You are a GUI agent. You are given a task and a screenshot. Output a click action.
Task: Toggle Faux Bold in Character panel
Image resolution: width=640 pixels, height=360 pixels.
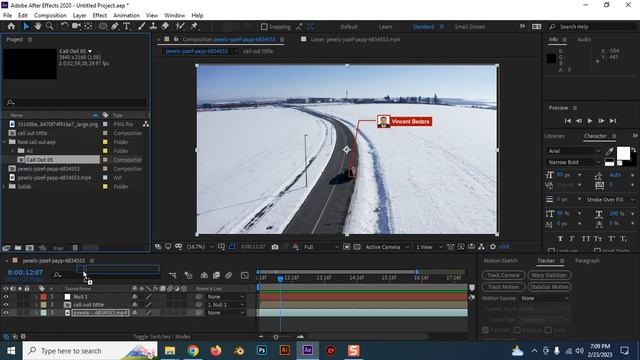click(560, 239)
